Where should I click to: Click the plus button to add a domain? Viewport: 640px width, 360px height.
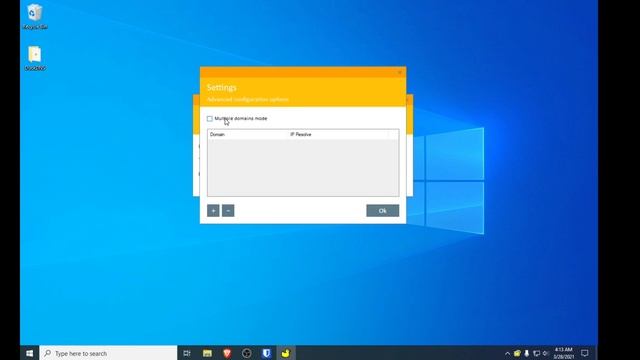point(213,211)
